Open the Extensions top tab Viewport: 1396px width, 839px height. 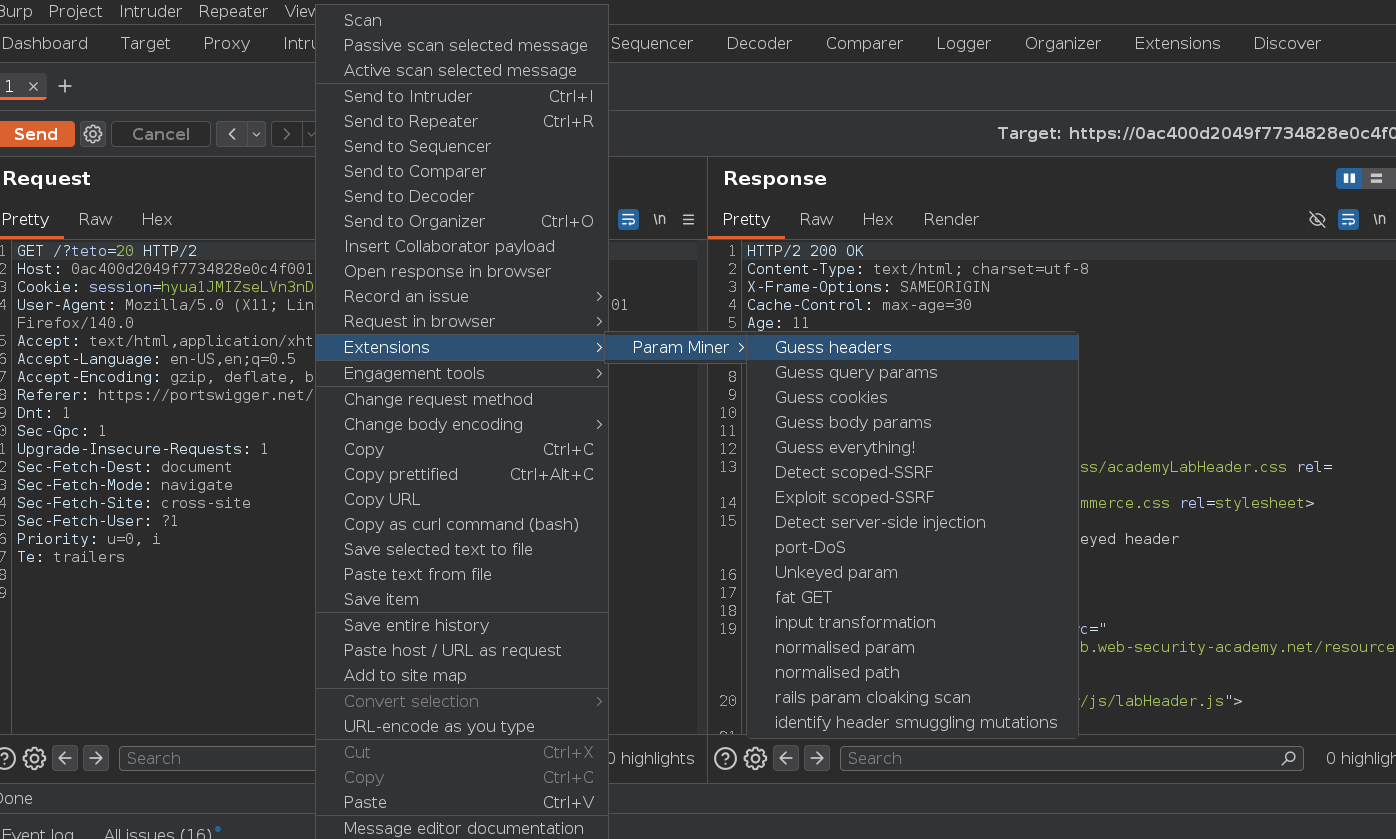(x=1177, y=43)
